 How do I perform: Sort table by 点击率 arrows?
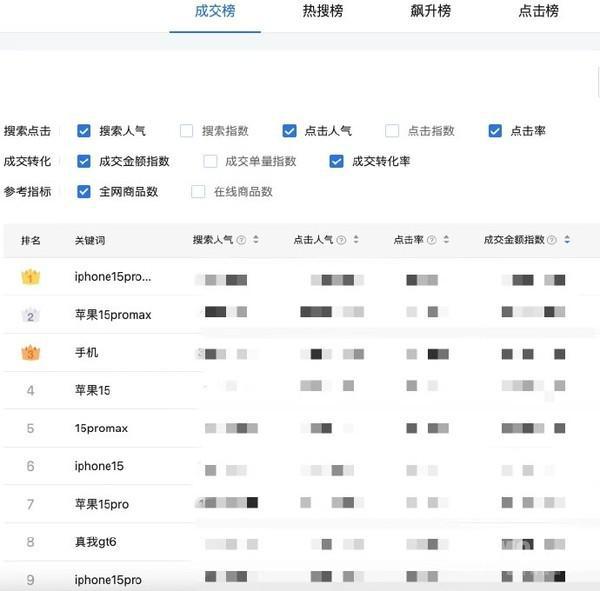click(x=446, y=240)
